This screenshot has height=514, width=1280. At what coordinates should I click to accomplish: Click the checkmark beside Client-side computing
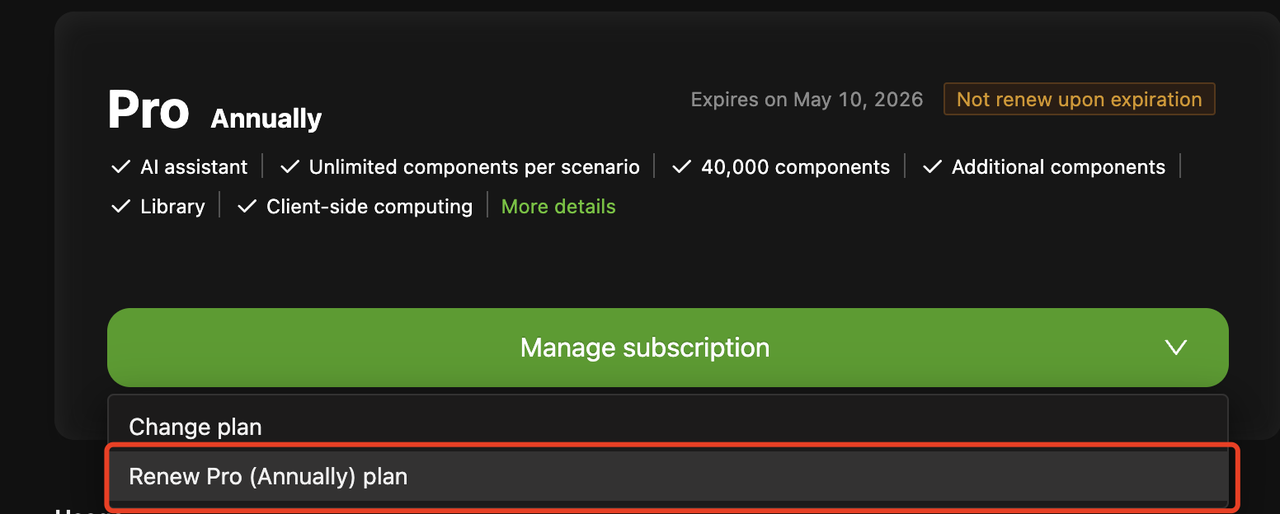(x=247, y=207)
